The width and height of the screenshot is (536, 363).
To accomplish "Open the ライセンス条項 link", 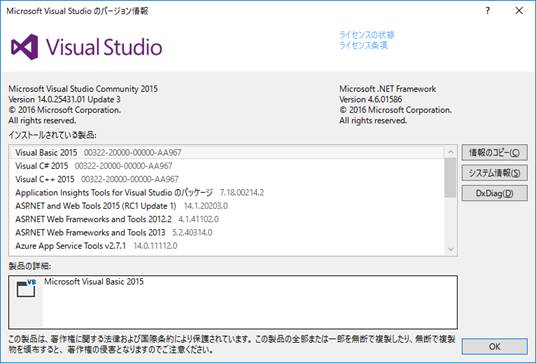I will point(363,45).
